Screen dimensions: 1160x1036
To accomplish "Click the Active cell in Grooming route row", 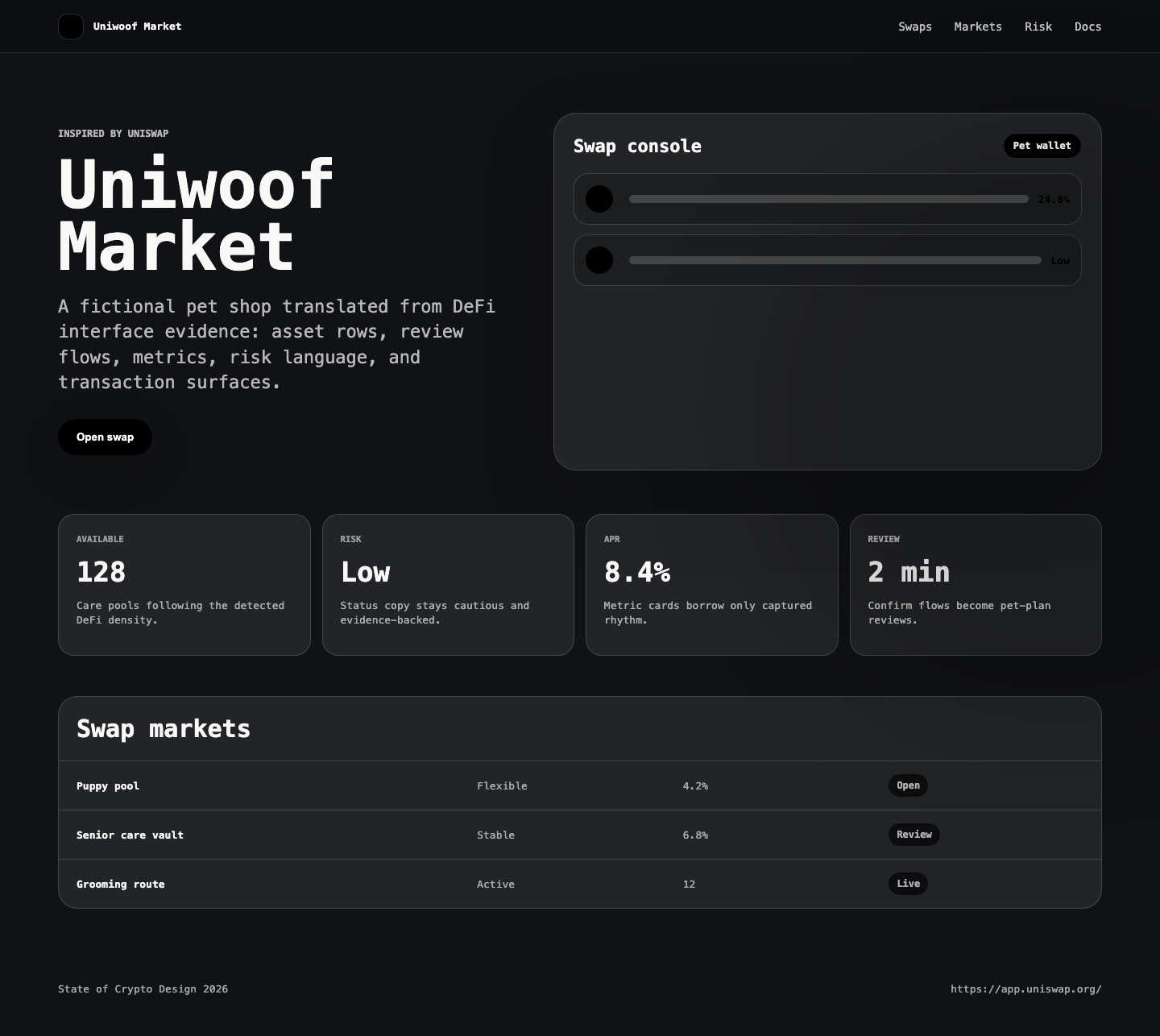I will (x=495, y=885).
